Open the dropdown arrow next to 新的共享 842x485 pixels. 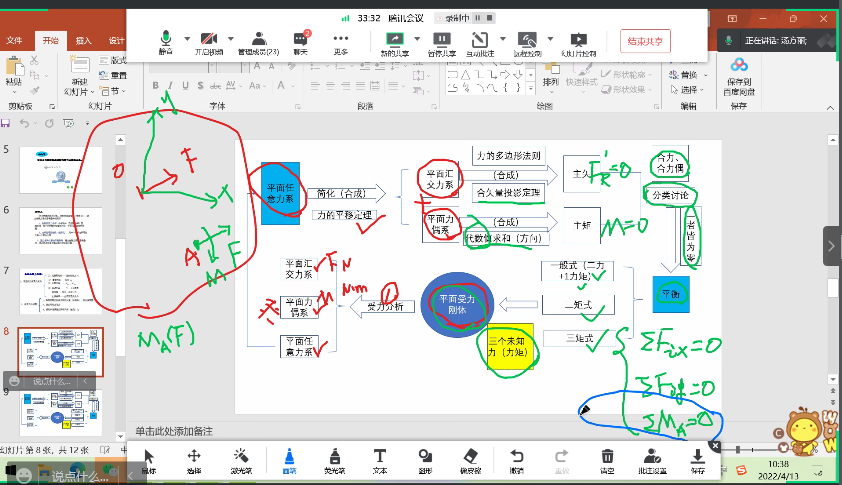(x=414, y=38)
